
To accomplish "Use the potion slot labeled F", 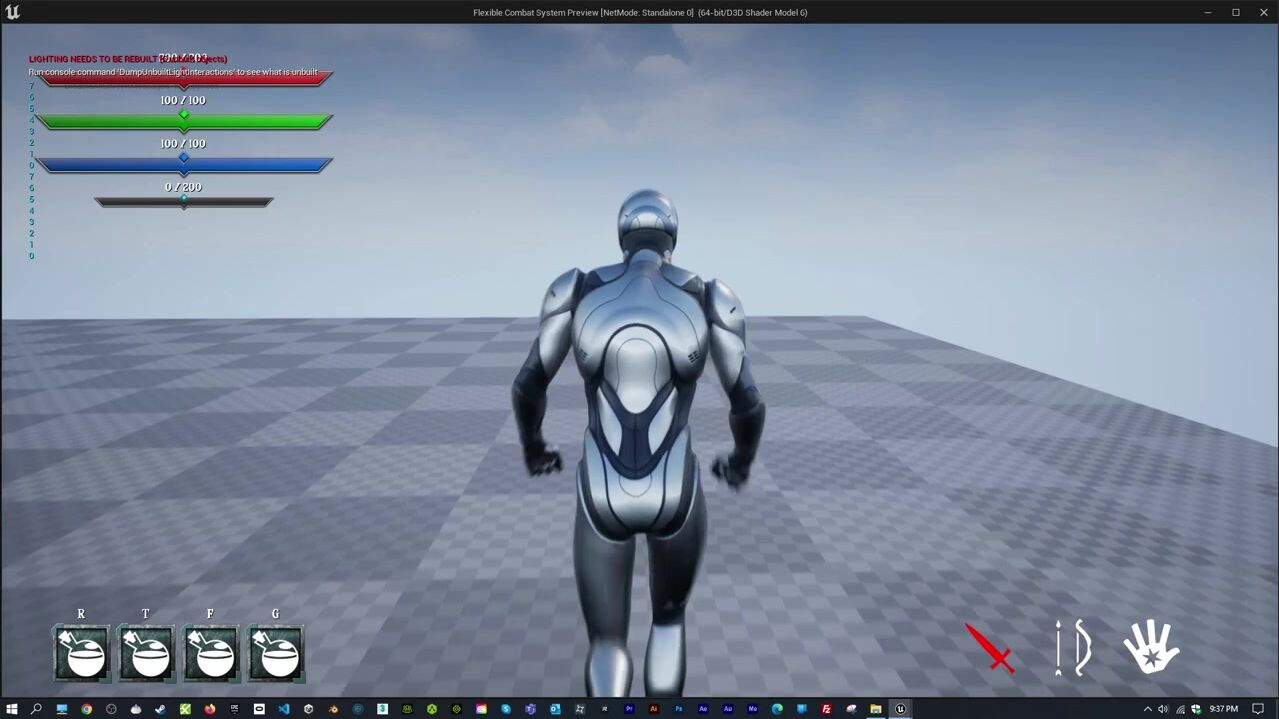I will point(211,653).
